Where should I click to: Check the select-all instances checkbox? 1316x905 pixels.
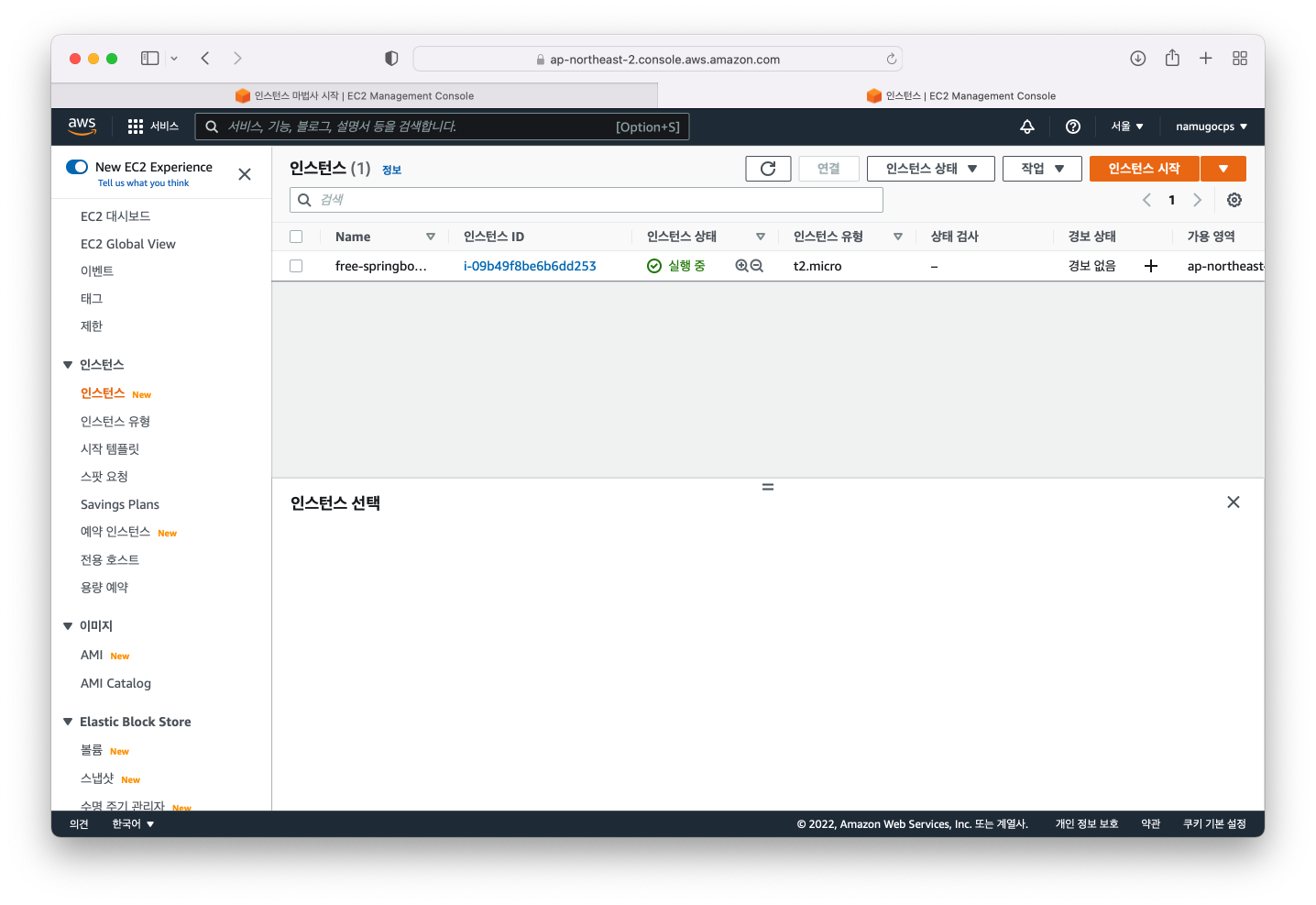[x=296, y=237]
